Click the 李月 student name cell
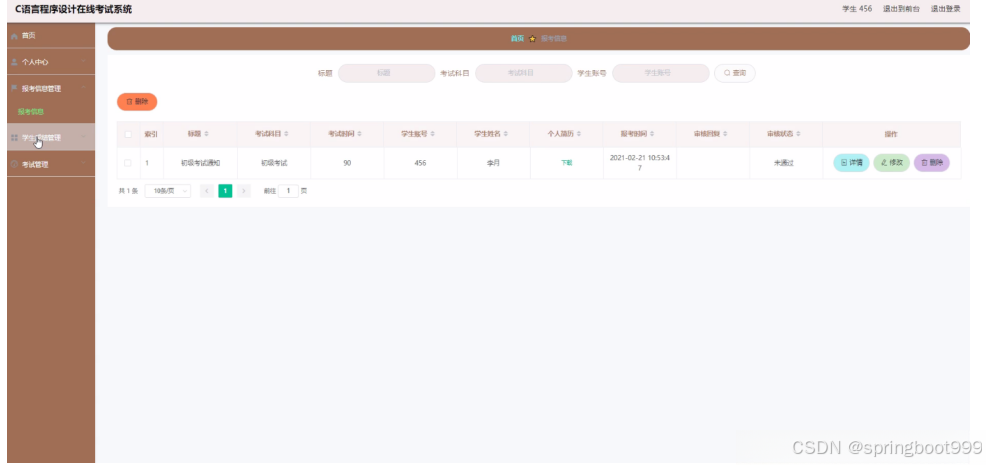 493,163
